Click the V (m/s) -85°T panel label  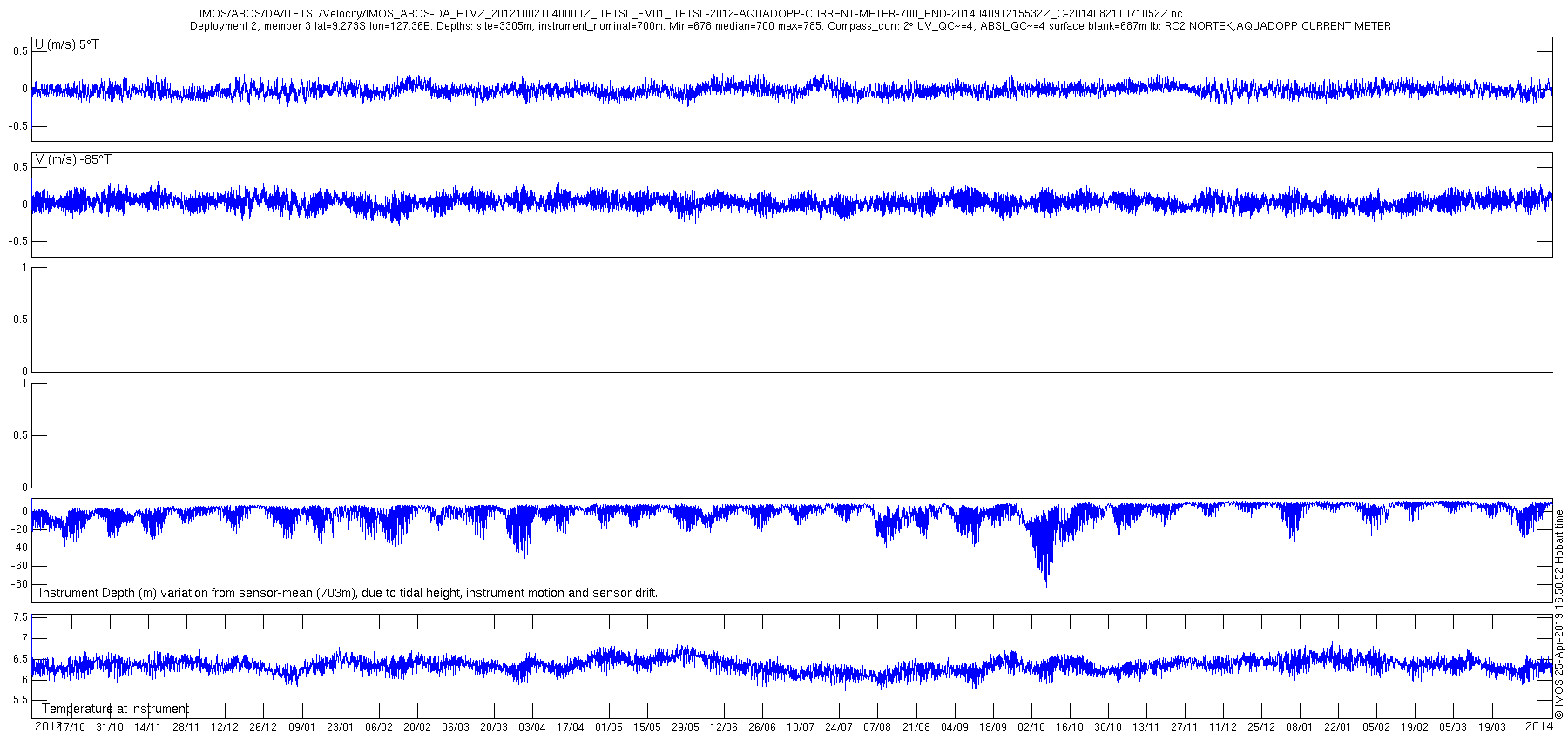click(x=73, y=159)
